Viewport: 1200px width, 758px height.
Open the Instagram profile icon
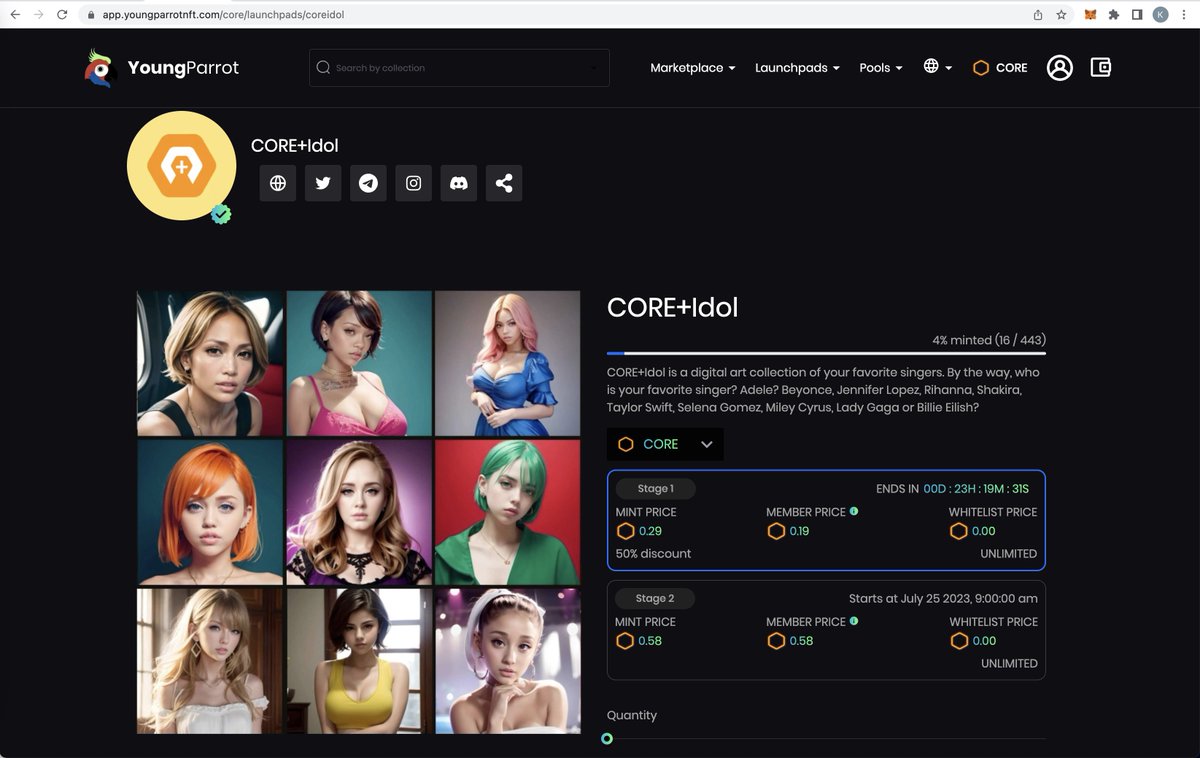[413, 183]
